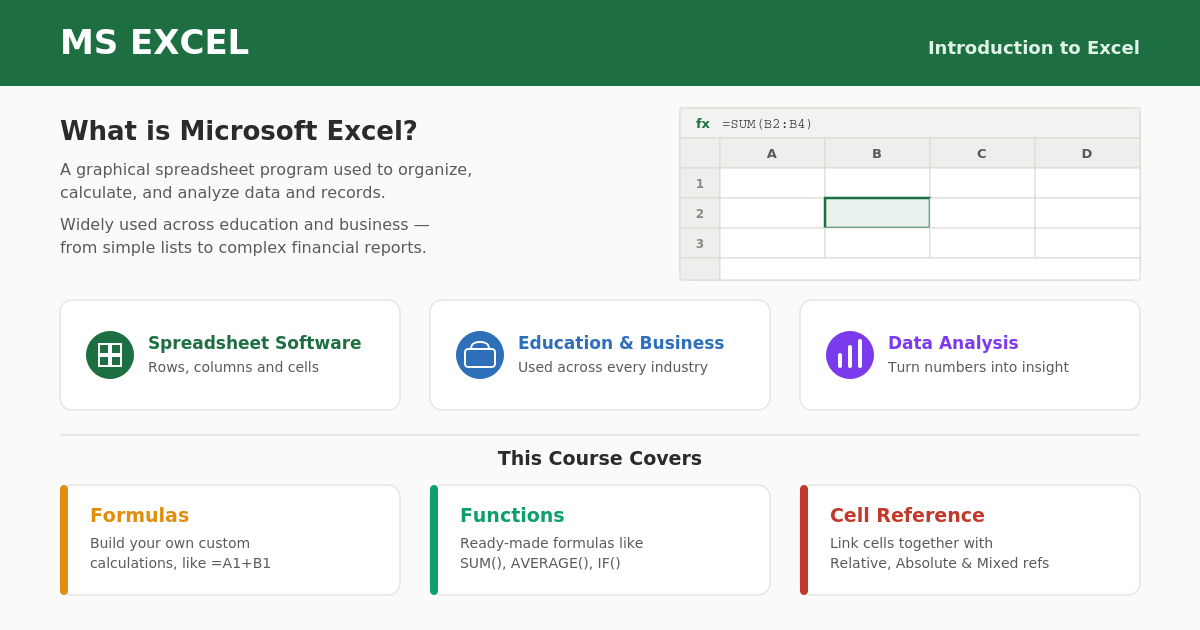Click the =SUM(B2:B4) formula bar text
The width and height of the screenshot is (1200, 630).
(x=767, y=124)
